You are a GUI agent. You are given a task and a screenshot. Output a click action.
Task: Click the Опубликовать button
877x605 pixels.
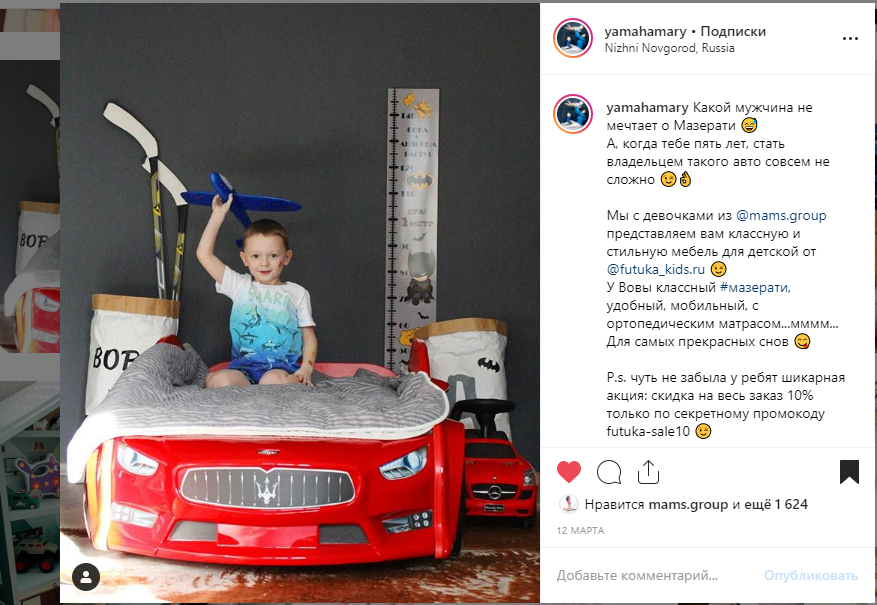(811, 575)
